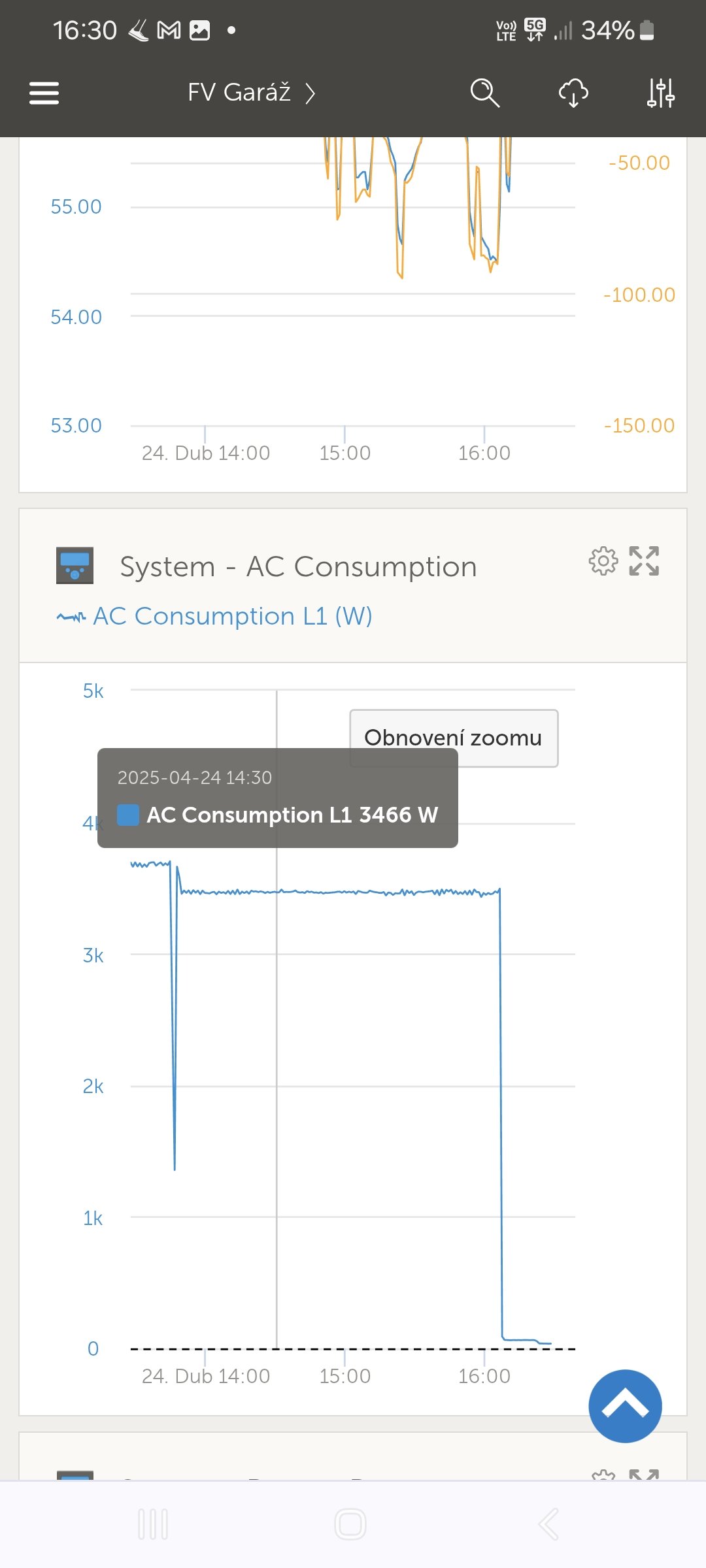Screen dimensions: 706x1568
Task: Tap the Android back button
Action: 548,1524
